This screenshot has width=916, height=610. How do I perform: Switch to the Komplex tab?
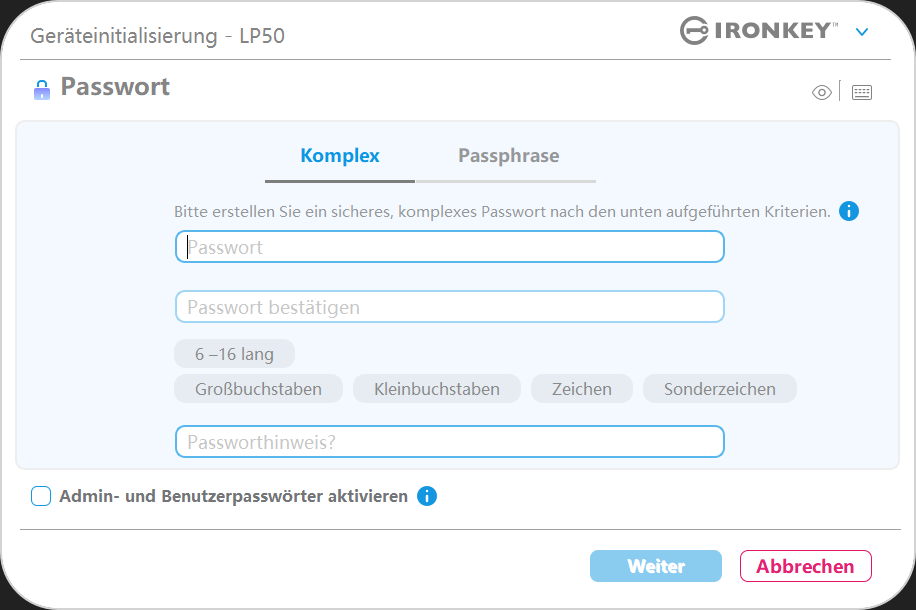[340, 156]
